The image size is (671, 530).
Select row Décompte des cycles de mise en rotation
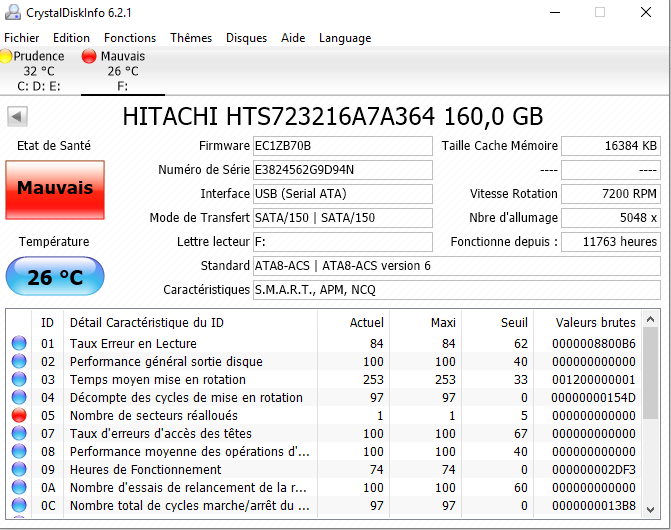tap(324, 397)
